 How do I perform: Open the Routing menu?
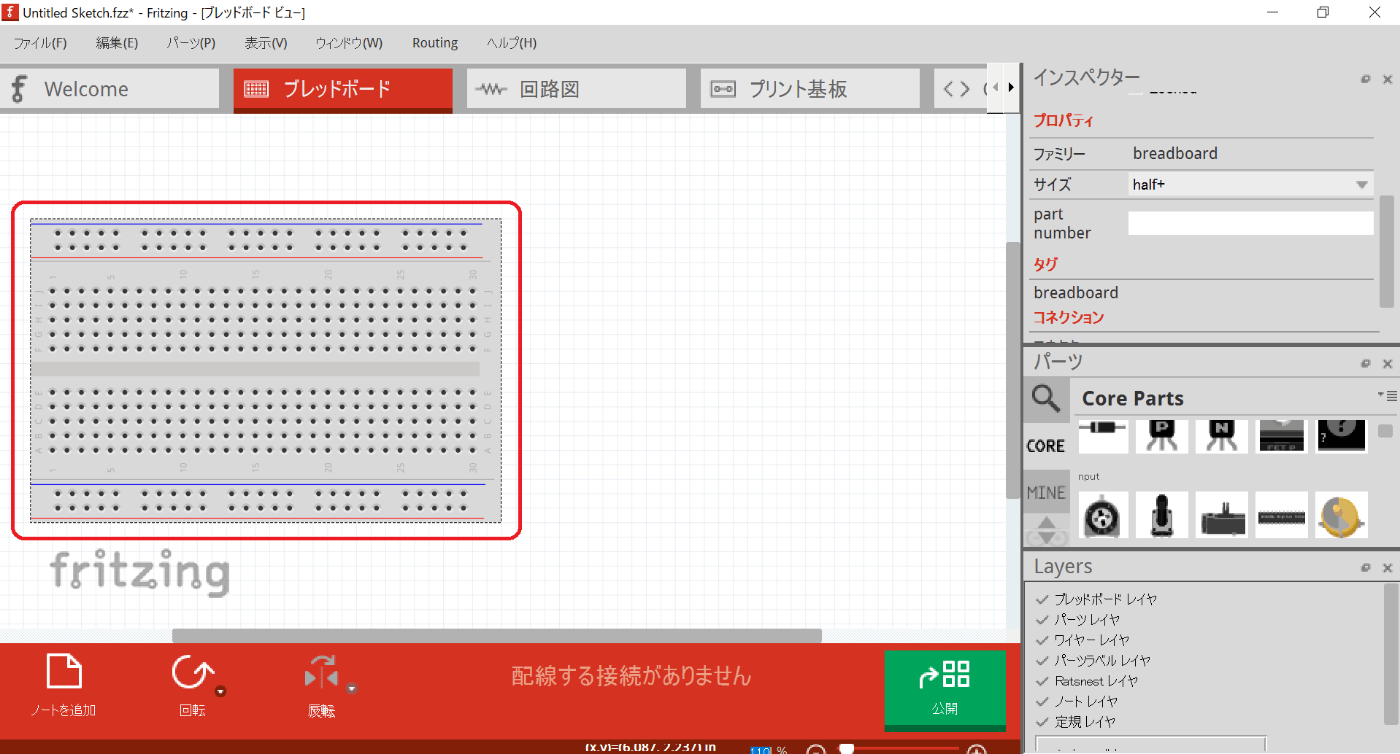(435, 43)
